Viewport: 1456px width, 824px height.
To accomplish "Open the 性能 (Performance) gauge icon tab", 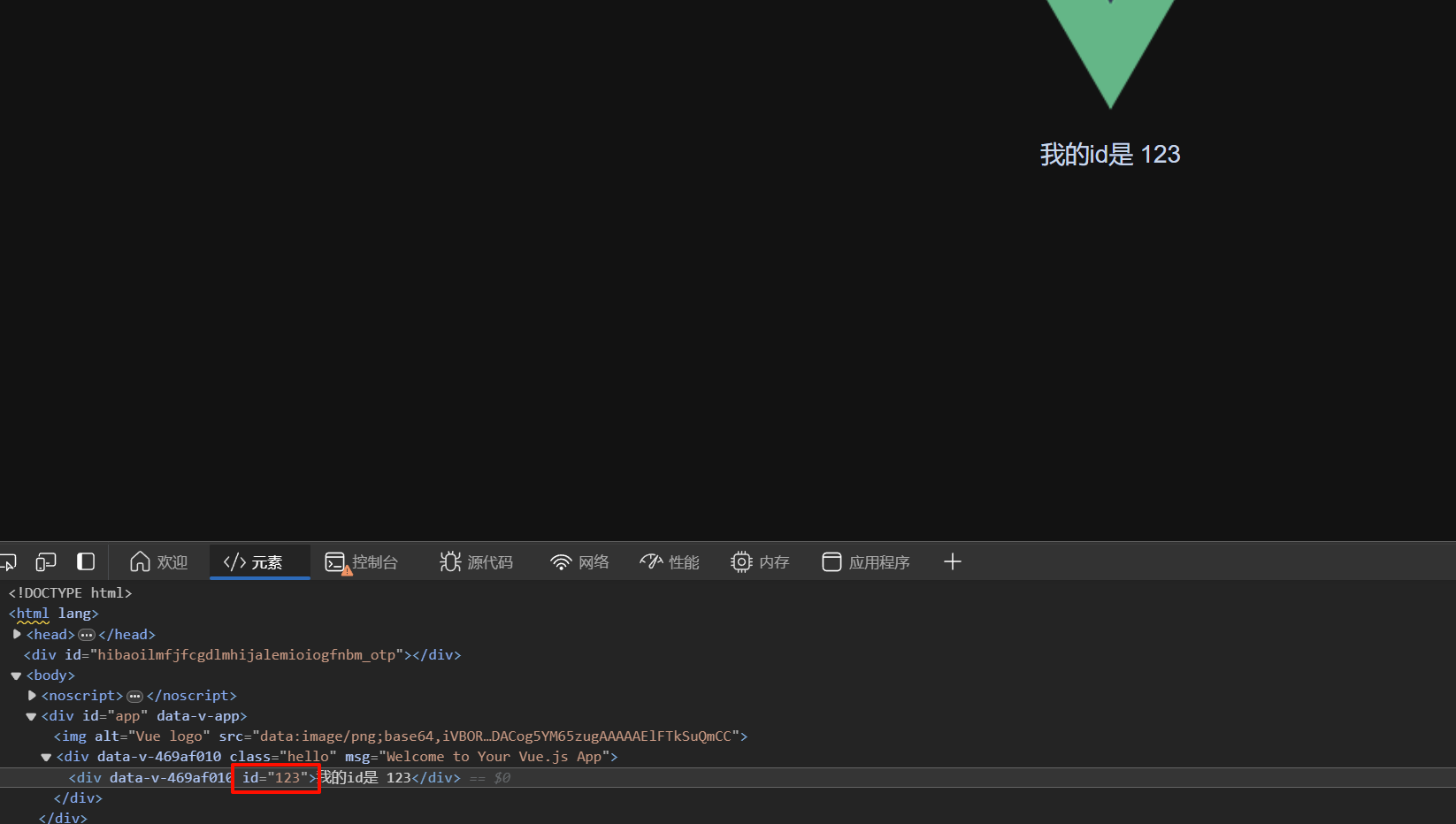I will tap(670, 562).
